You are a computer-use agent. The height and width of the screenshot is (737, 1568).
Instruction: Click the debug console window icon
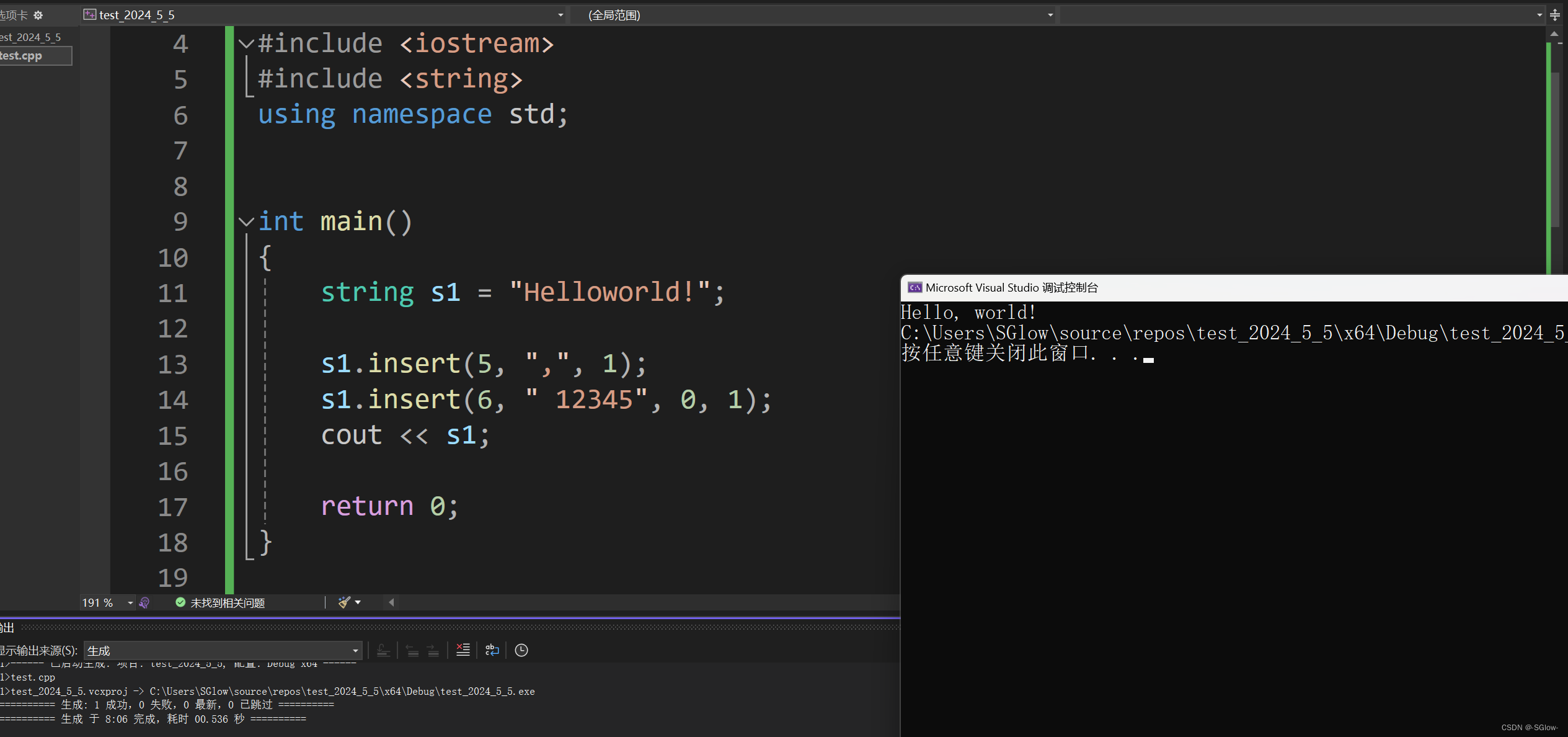915,287
